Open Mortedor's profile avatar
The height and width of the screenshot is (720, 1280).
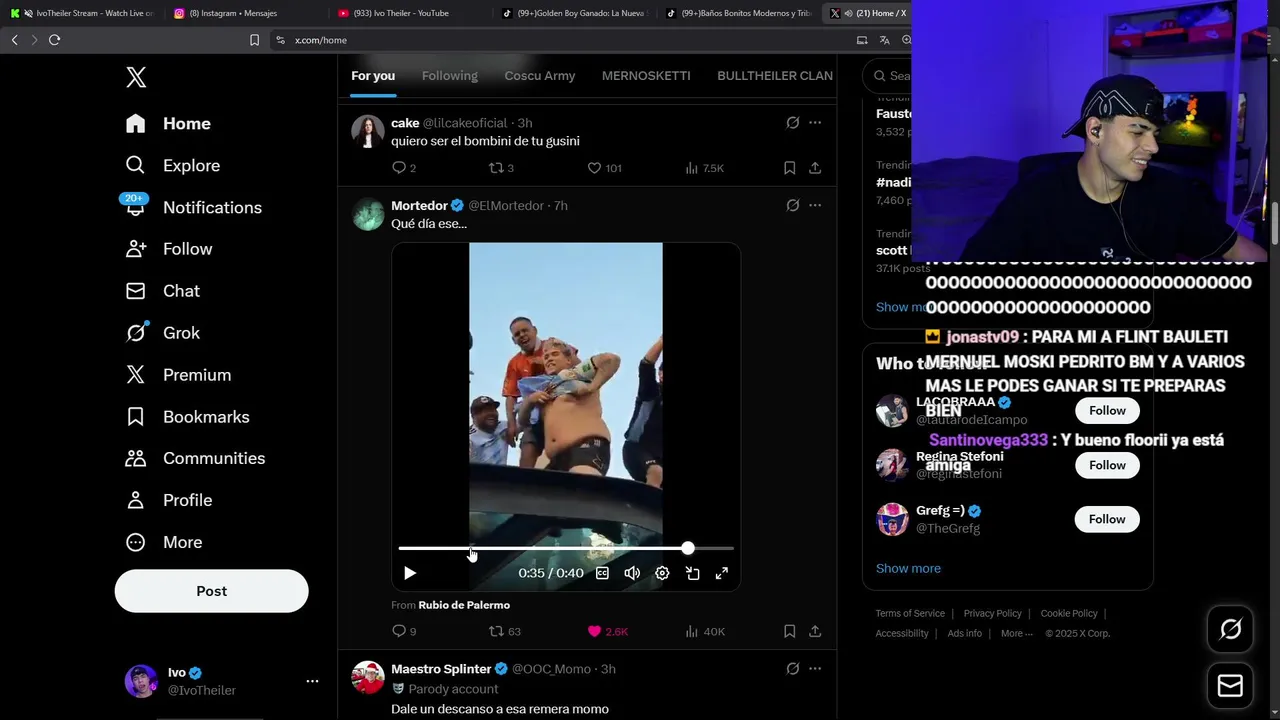368,214
